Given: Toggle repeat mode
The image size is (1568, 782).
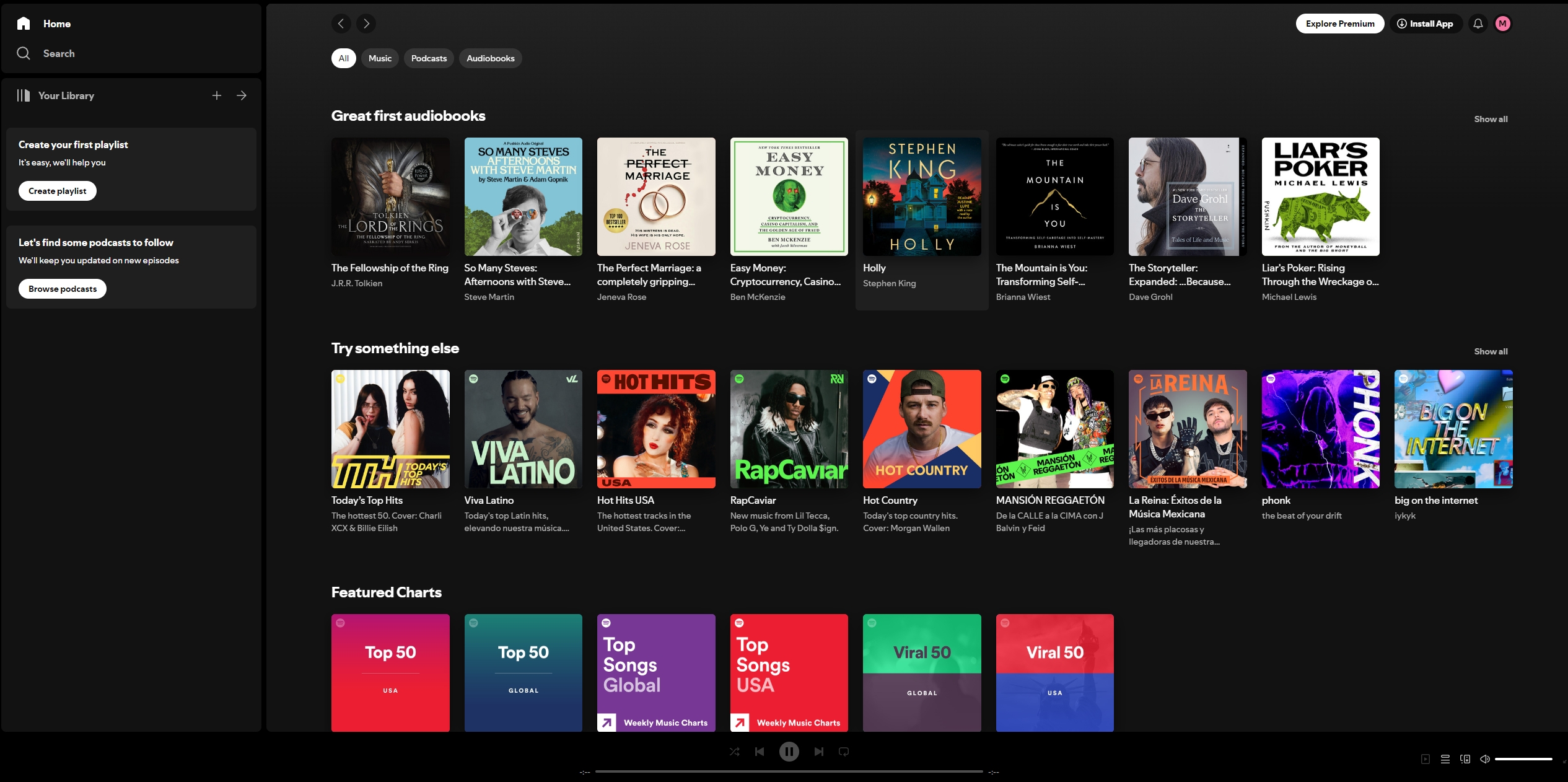Looking at the screenshot, I should [x=844, y=752].
